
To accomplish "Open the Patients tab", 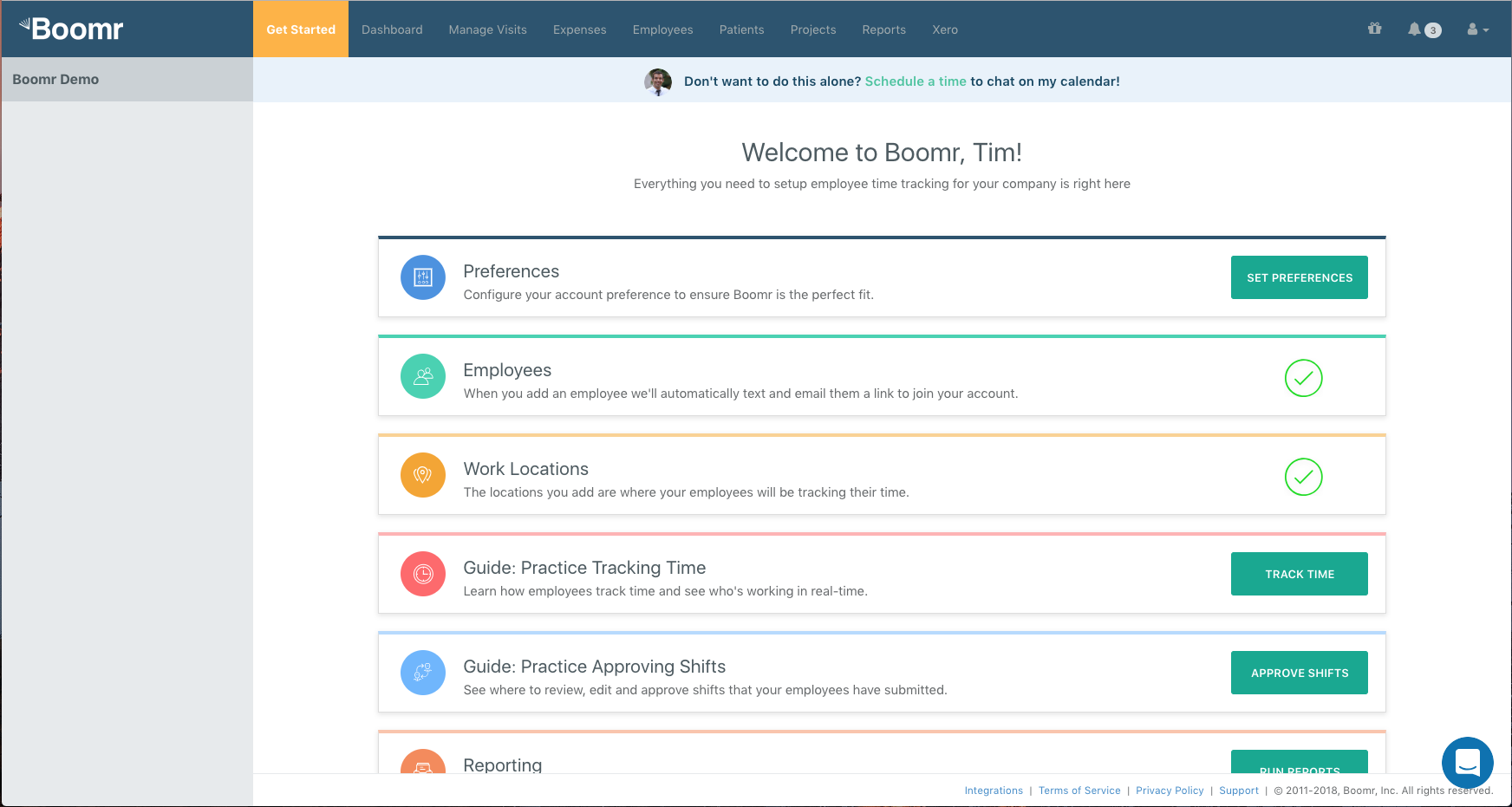I will click(742, 29).
